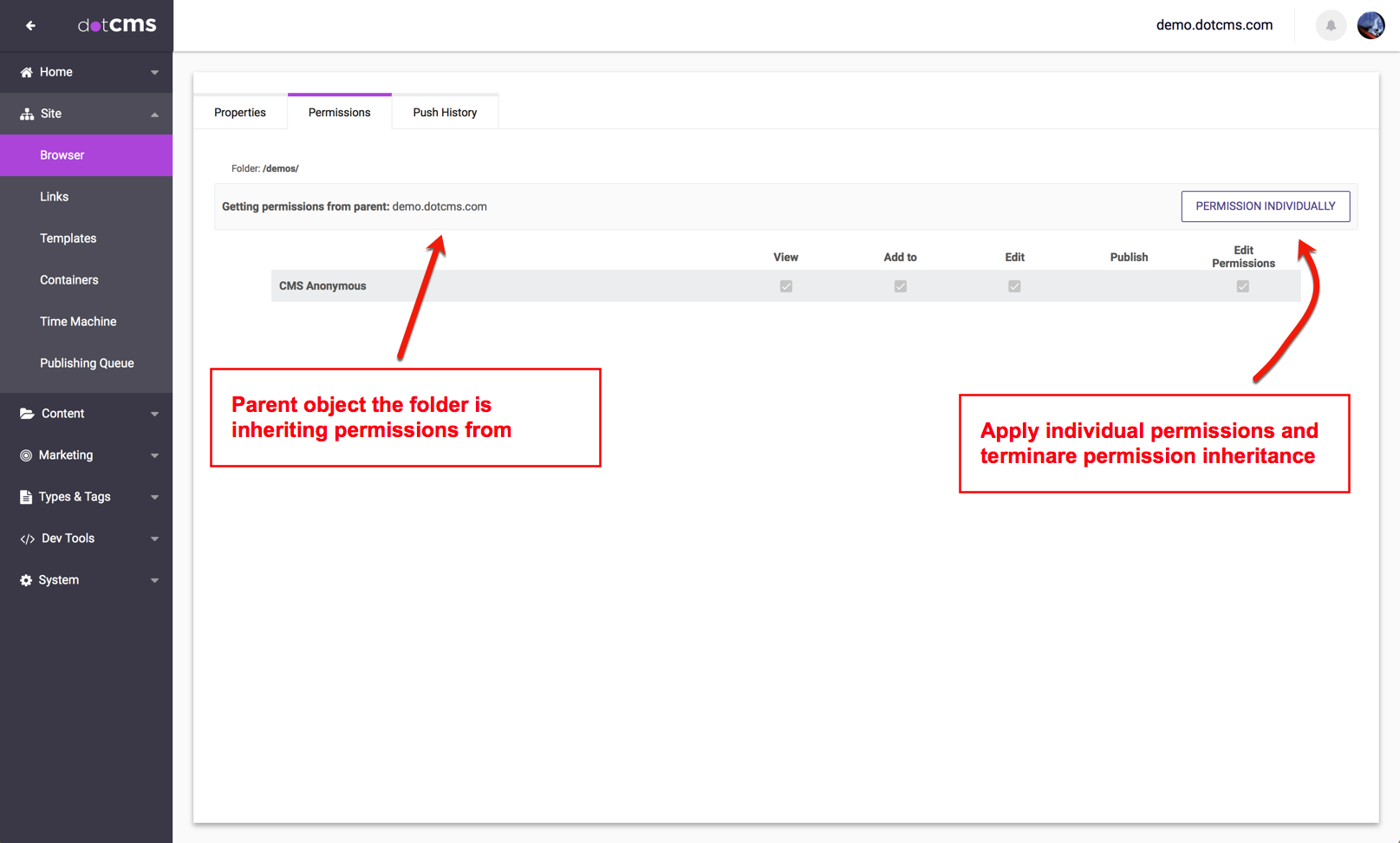The image size is (1400, 843).
Task: Click the Content folder icon
Action: pos(27,414)
